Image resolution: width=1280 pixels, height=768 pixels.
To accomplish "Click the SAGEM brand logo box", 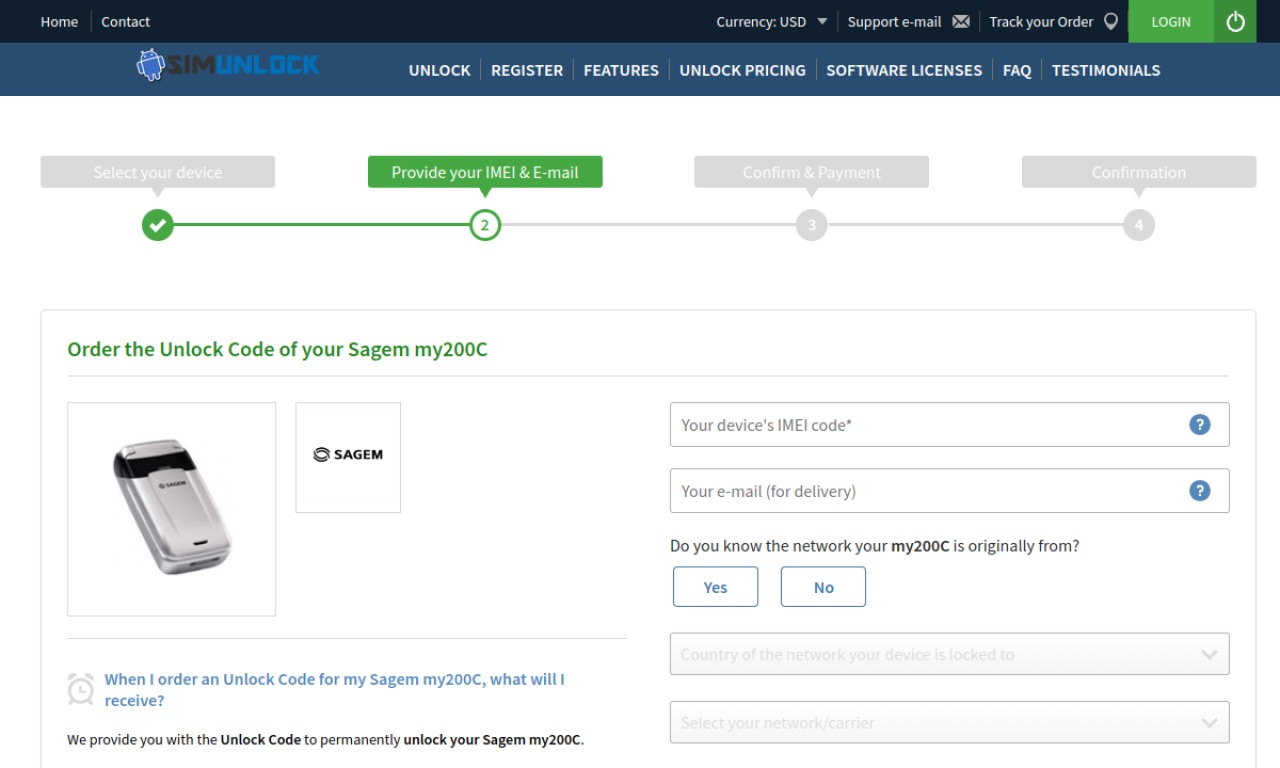I will pos(348,457).
